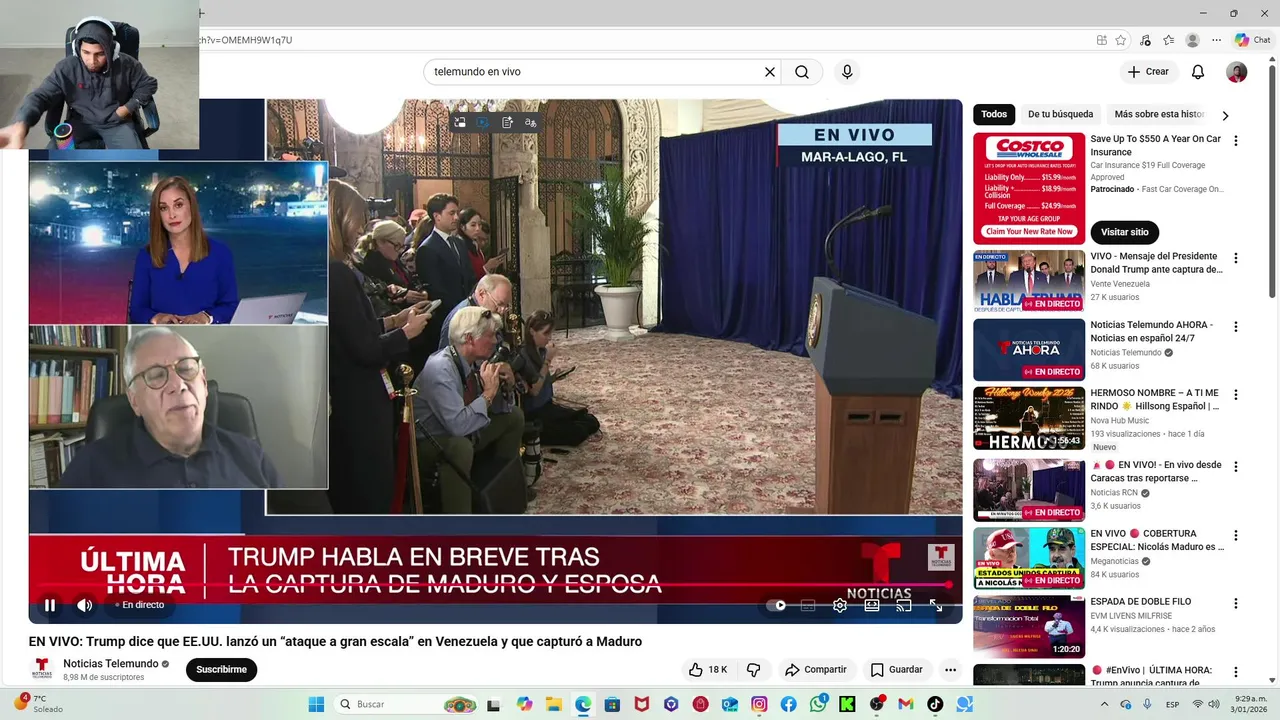Add page to favorites star icon

(x=1121, y=40)
